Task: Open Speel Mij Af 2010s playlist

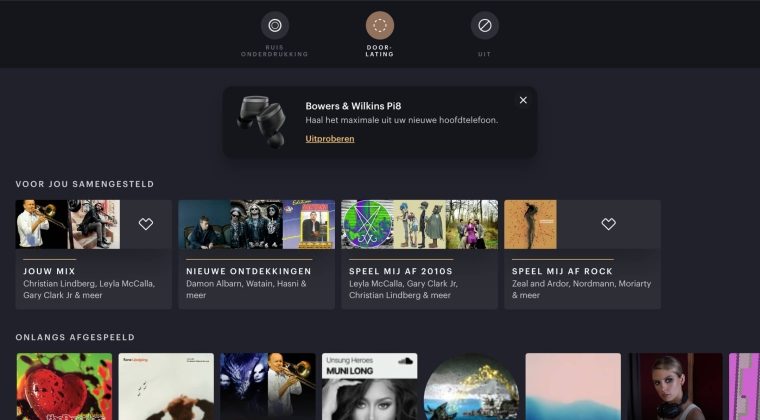Action: (x=419, y=278)
